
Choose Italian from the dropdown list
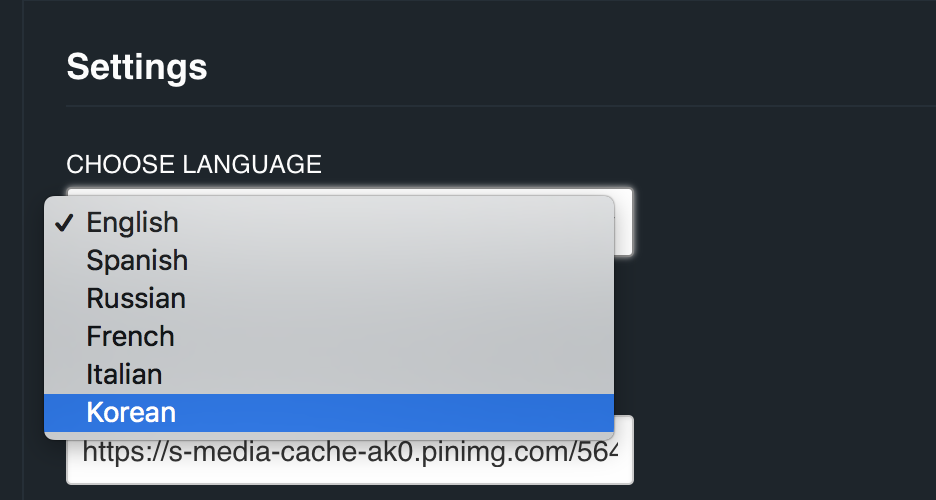124,374
